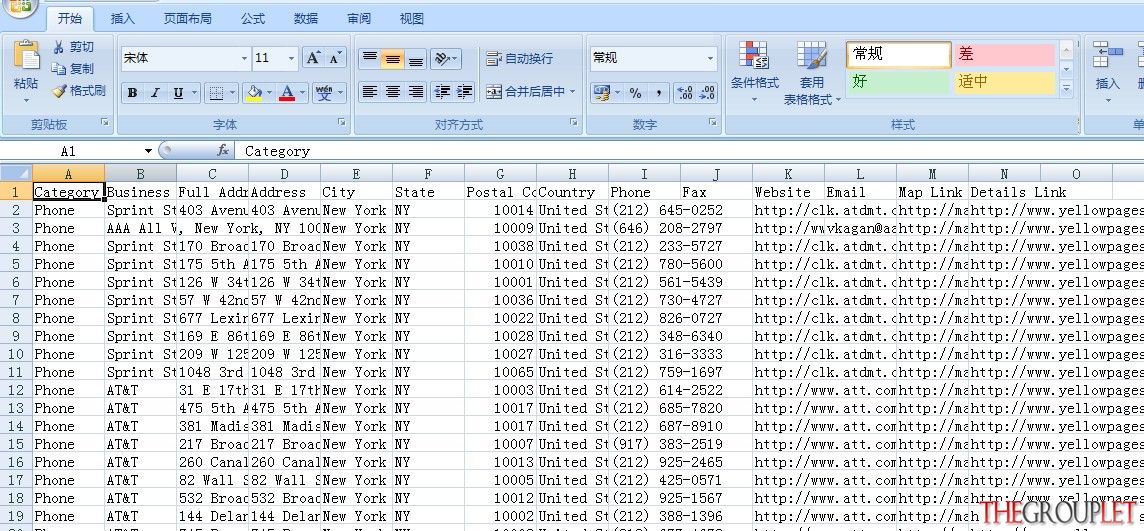Switch to the 公式 (Formulas) tab

coord(253,19)
